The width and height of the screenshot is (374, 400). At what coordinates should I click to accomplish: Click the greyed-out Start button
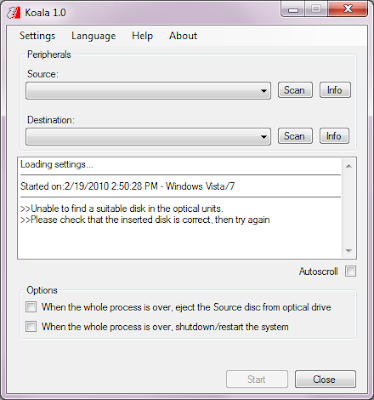pyautogui.click(x=257, y=379)
